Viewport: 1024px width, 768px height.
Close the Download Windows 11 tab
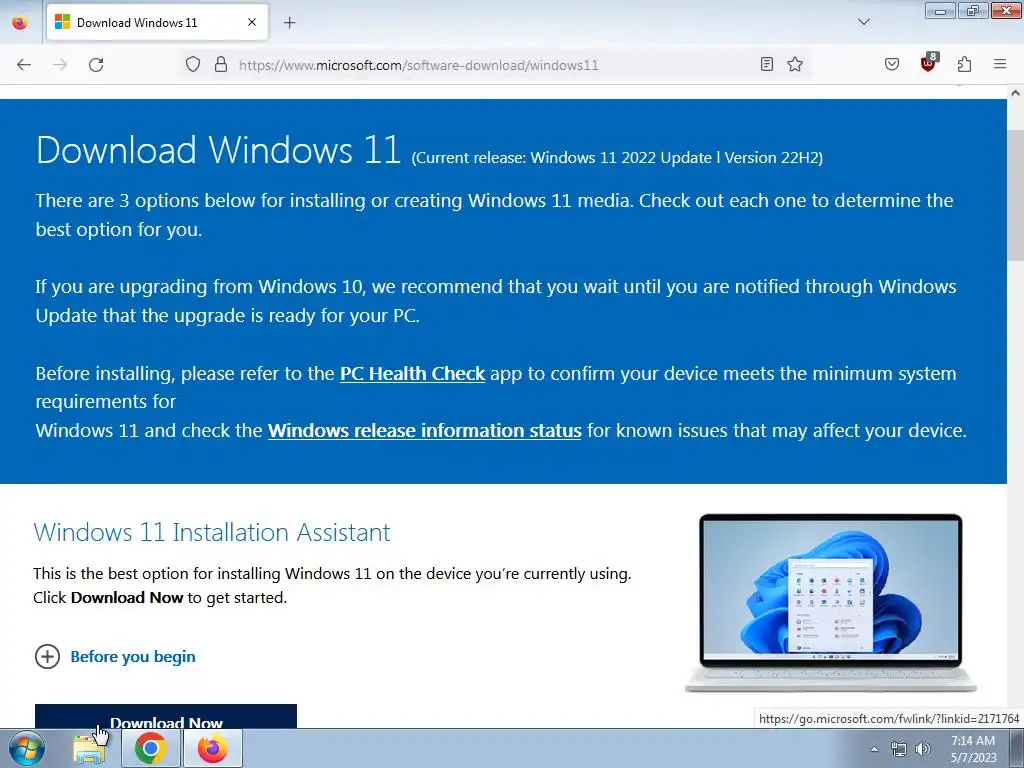252,22
